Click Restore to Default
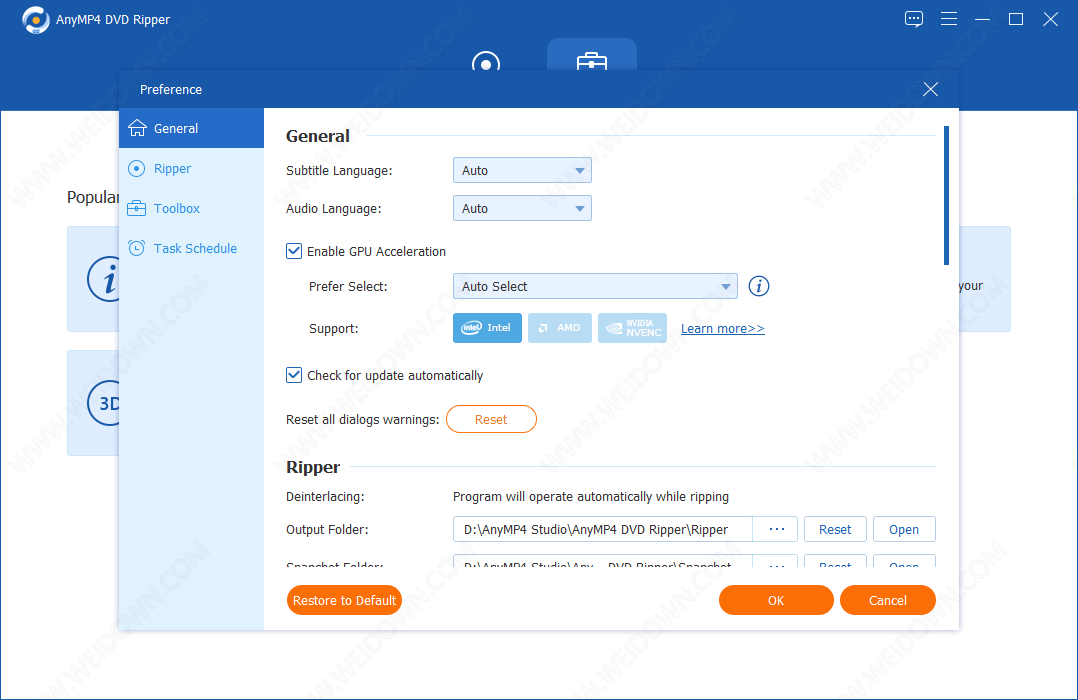The height and width of the screenshot is (700, 1078). (x=344, y=600)
